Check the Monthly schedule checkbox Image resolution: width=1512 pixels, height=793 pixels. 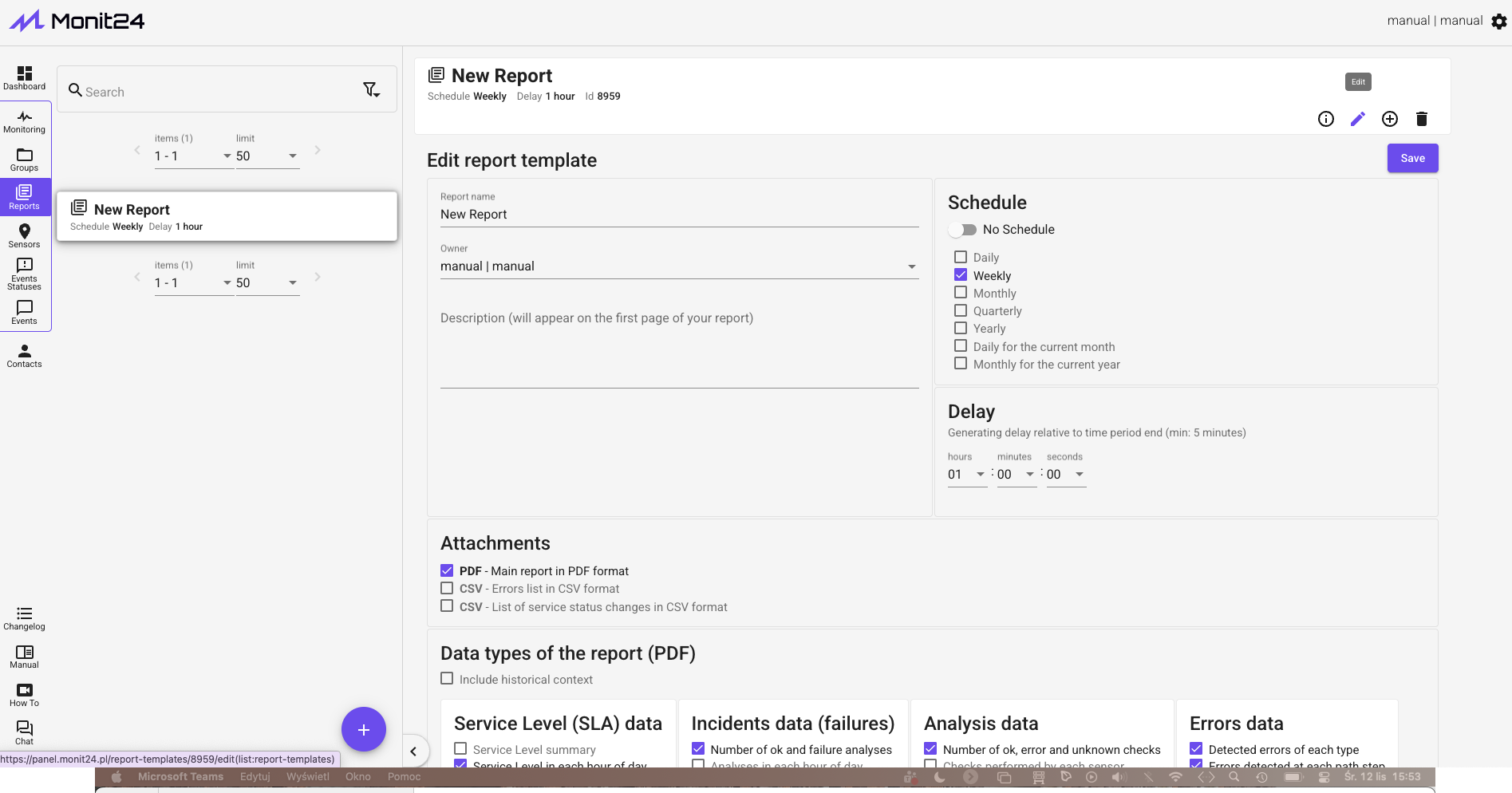pos(961,293)
